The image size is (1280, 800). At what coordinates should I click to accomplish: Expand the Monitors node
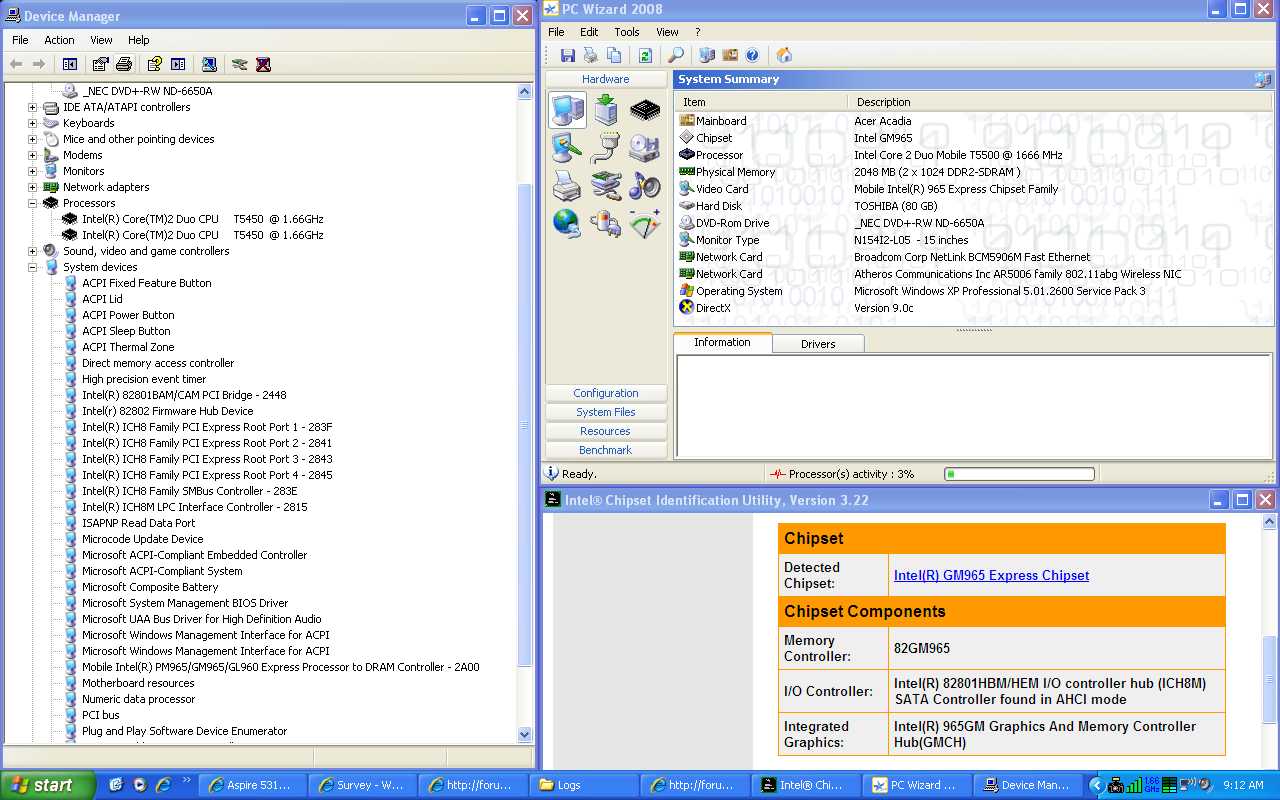33,171
